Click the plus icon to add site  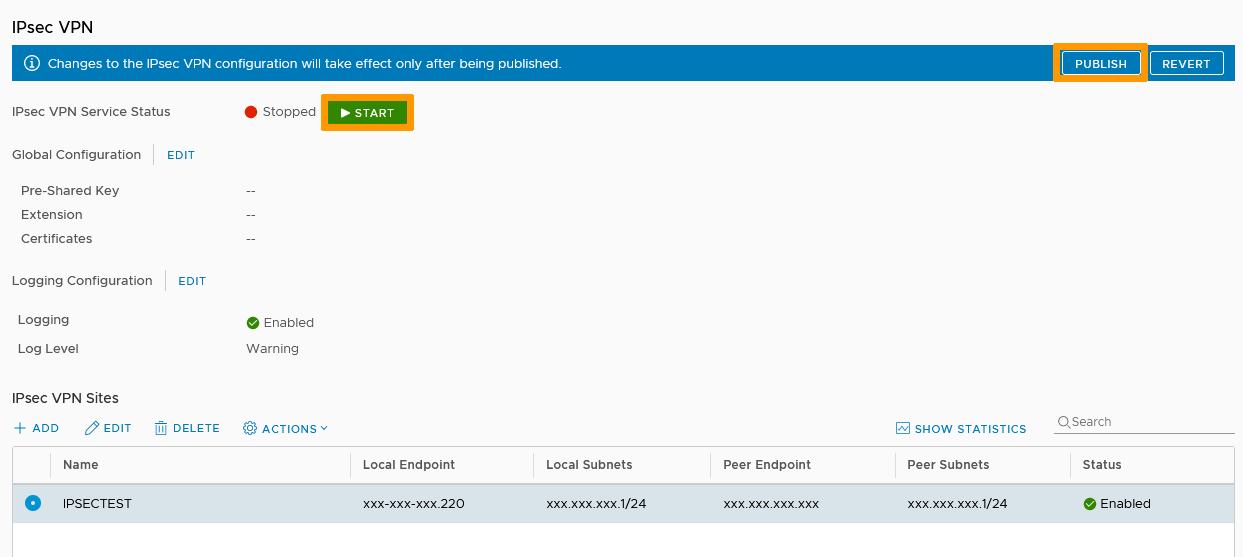point(20,428)
